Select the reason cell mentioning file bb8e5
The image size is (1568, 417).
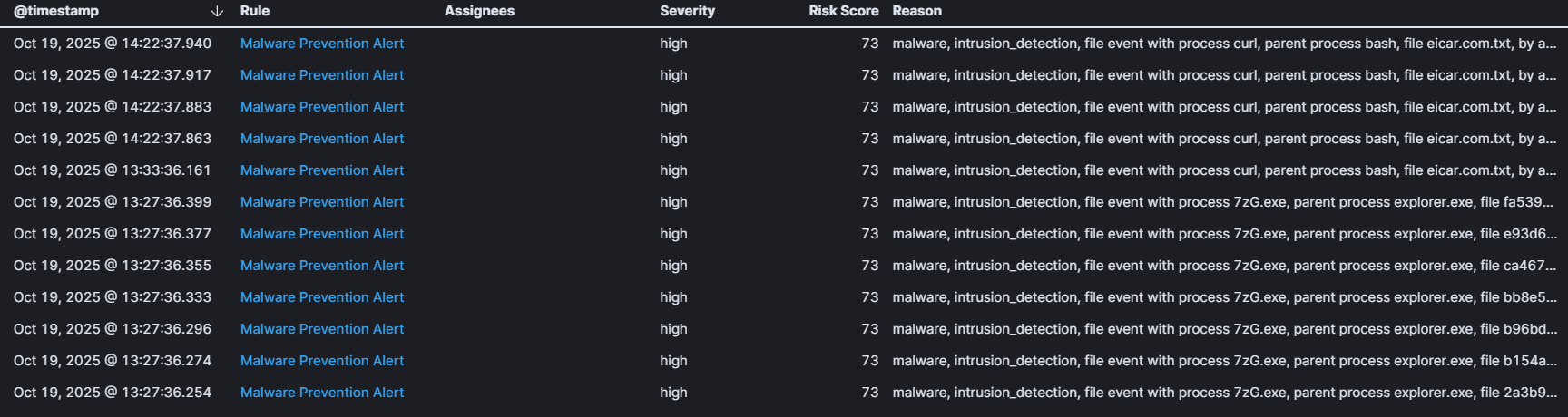[1223, 297]
